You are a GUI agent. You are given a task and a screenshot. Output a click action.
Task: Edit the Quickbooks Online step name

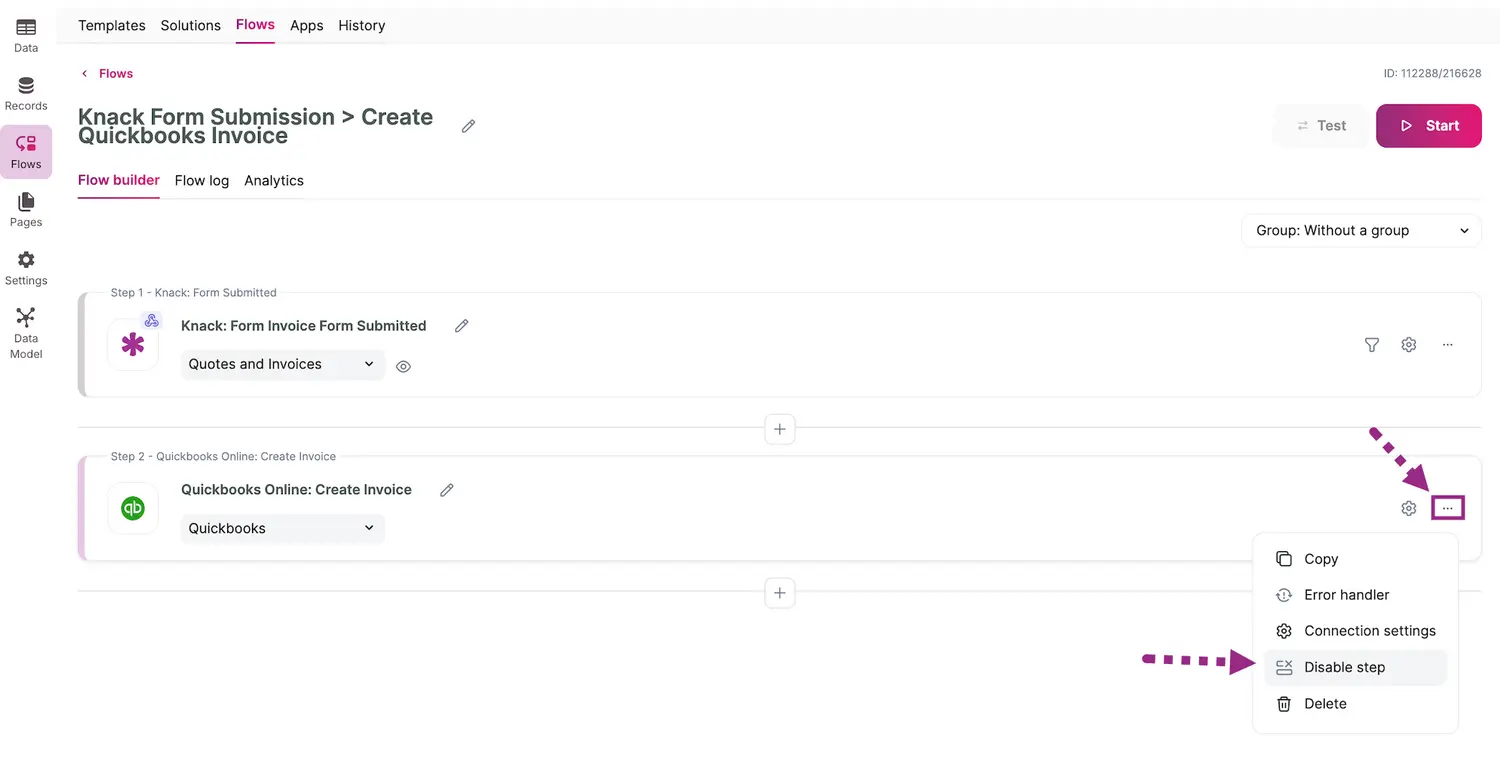point(447,490)
